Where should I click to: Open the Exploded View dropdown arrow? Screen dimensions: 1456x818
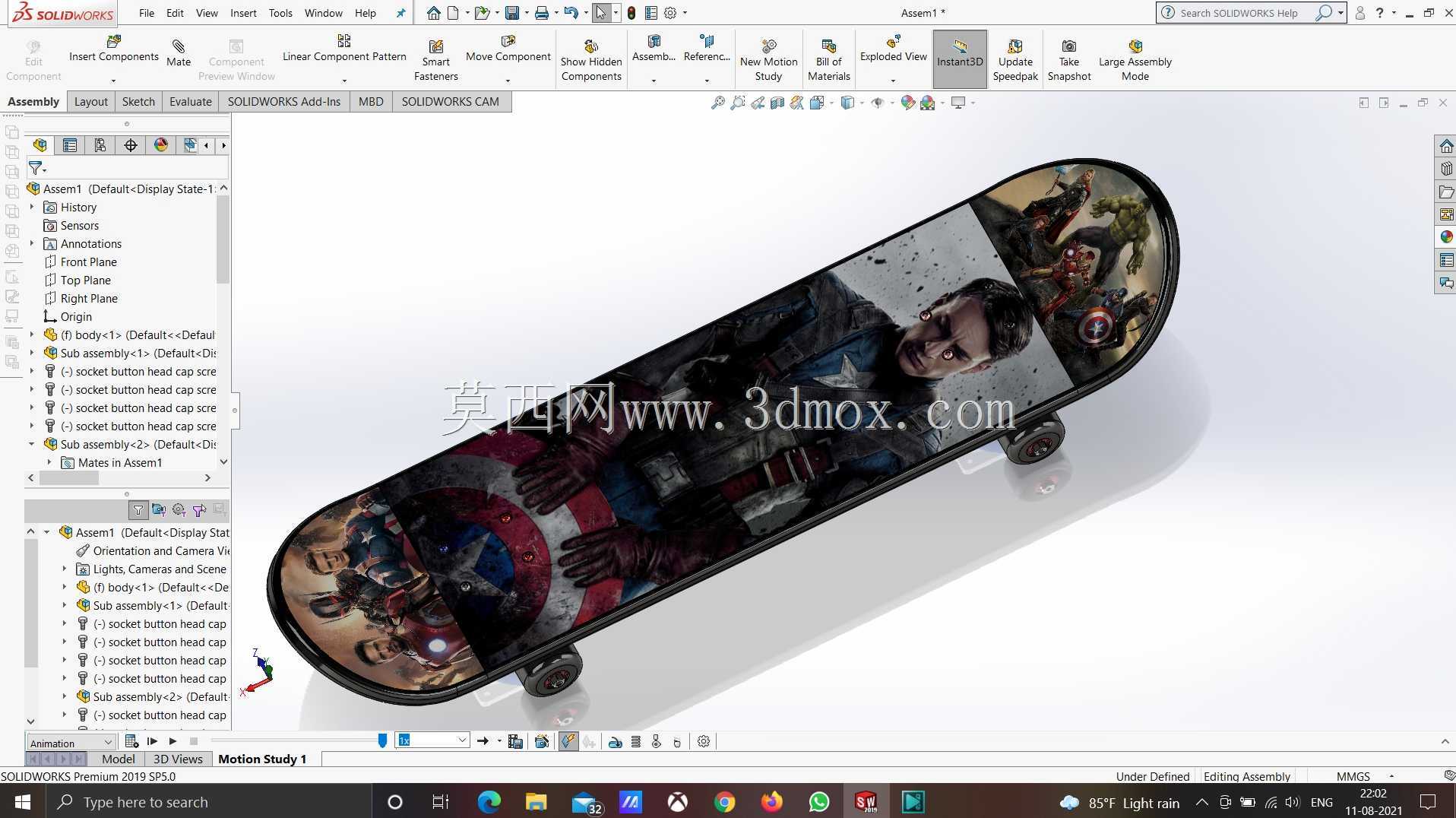pos(893,81)
